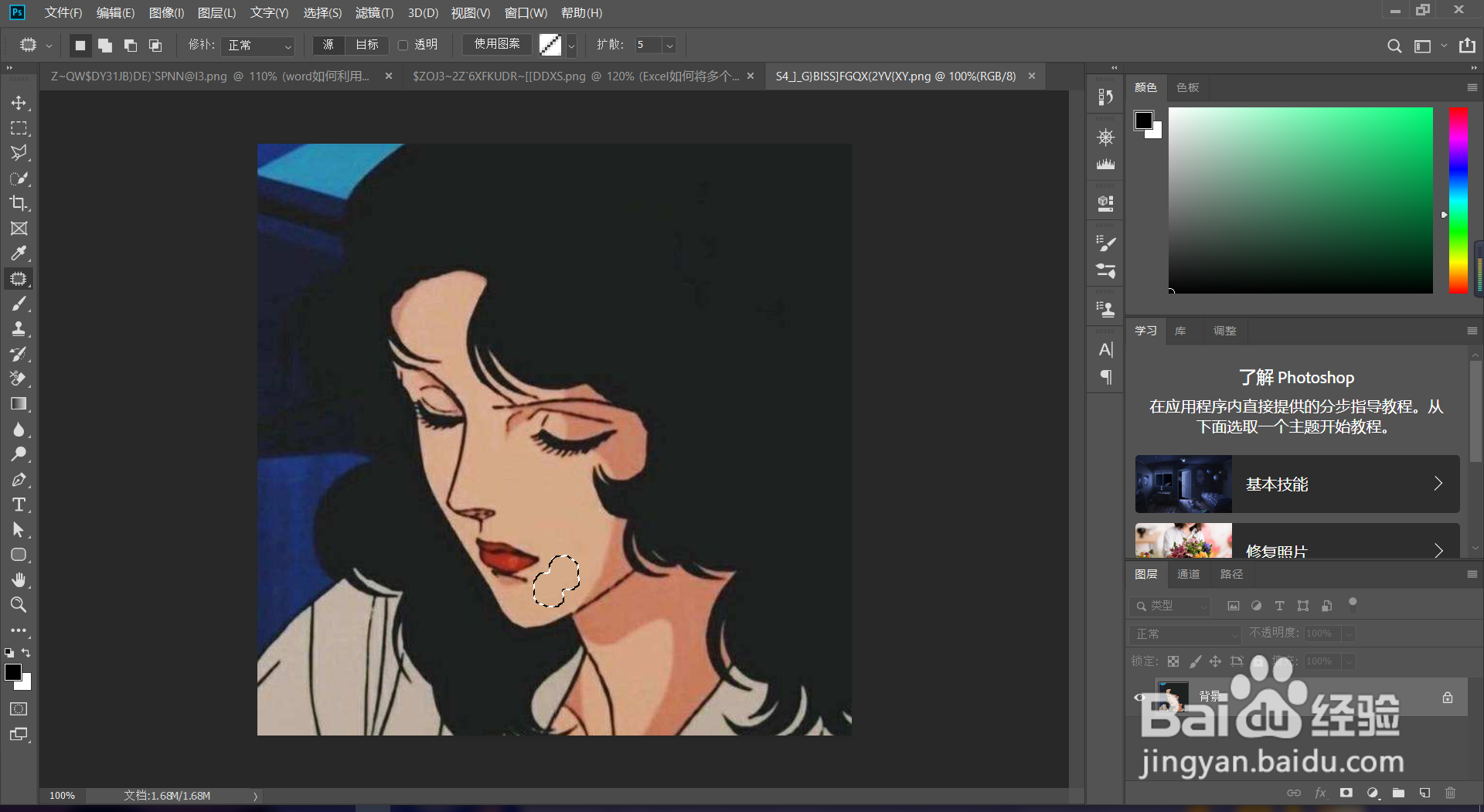Select the Crop tool
Viewport: 1484px width, 812px height.
tap(19, 203)
